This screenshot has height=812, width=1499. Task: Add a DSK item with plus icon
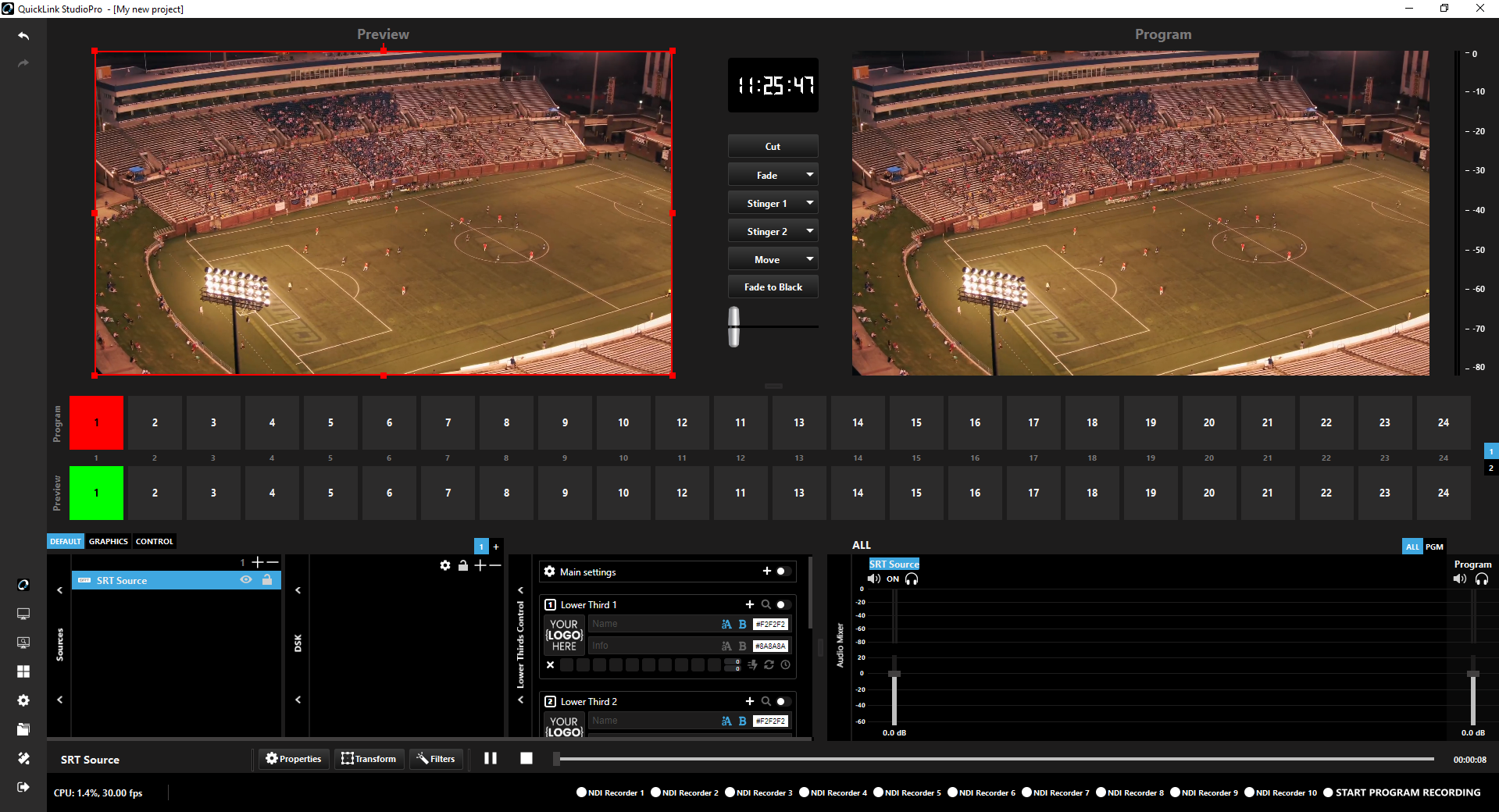tap(480, 565)
